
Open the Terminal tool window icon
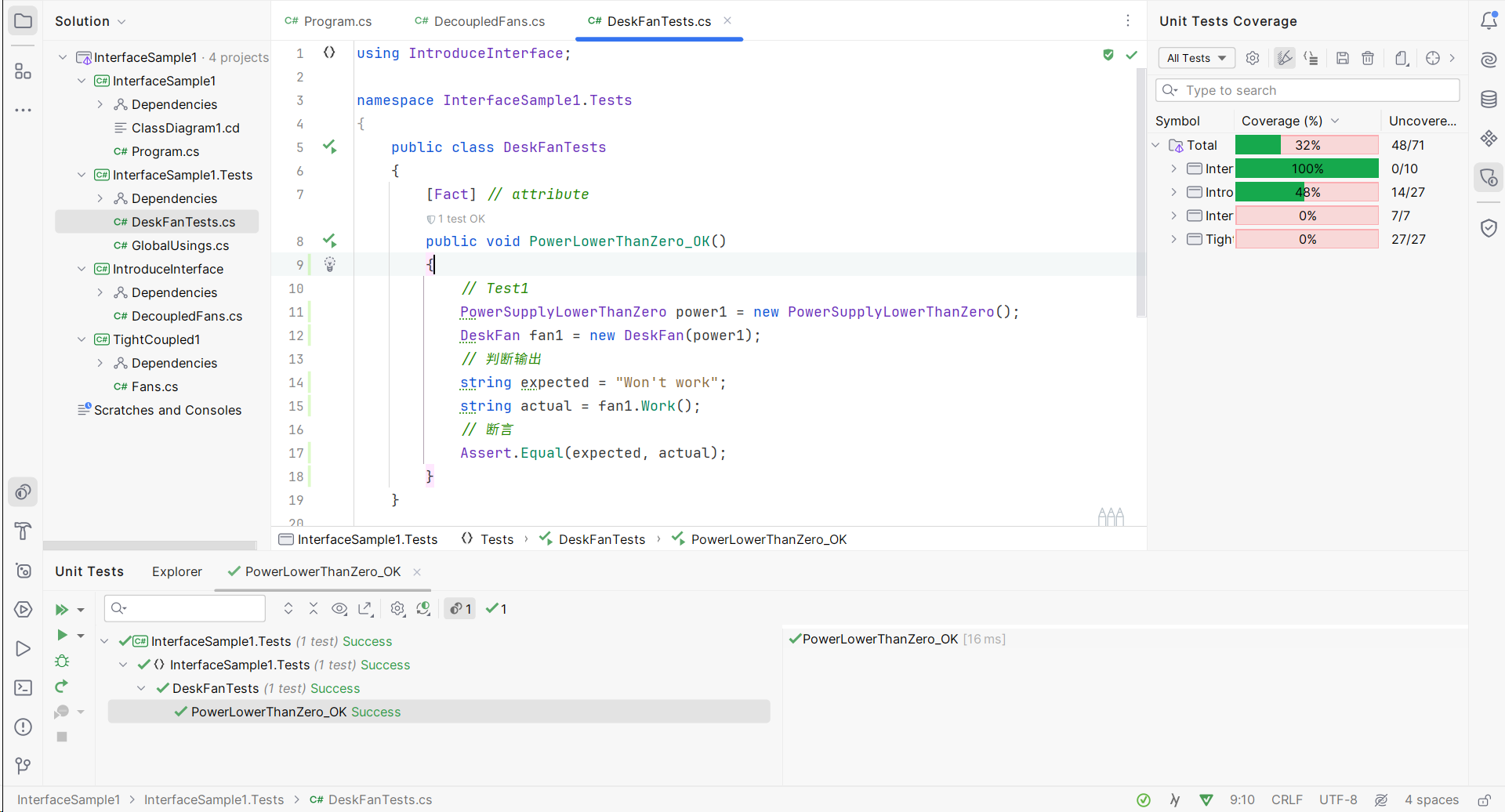tap(24, 687)
